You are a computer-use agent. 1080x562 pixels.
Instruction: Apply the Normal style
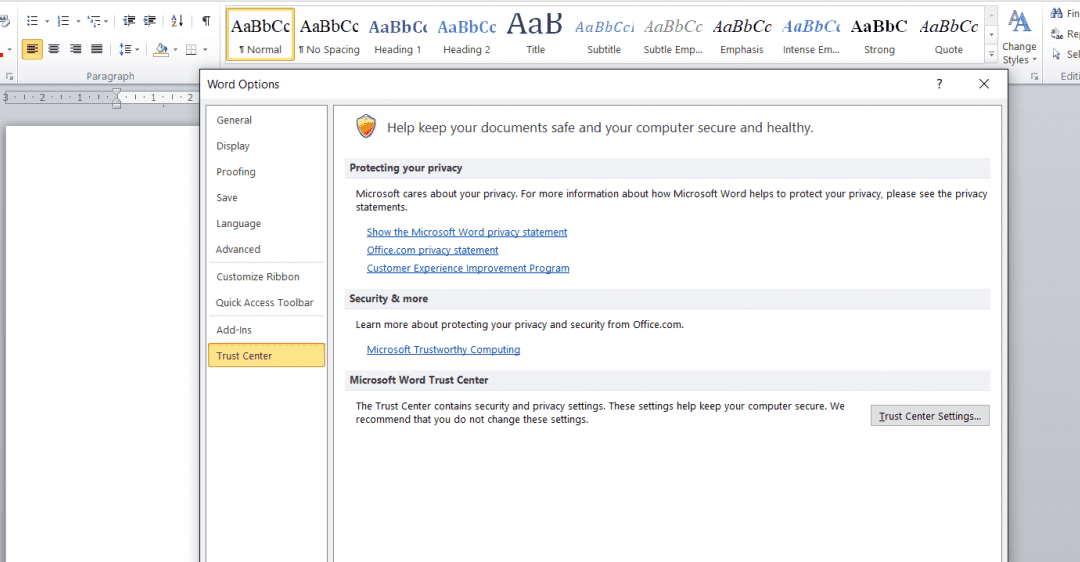tap(260, 34)
